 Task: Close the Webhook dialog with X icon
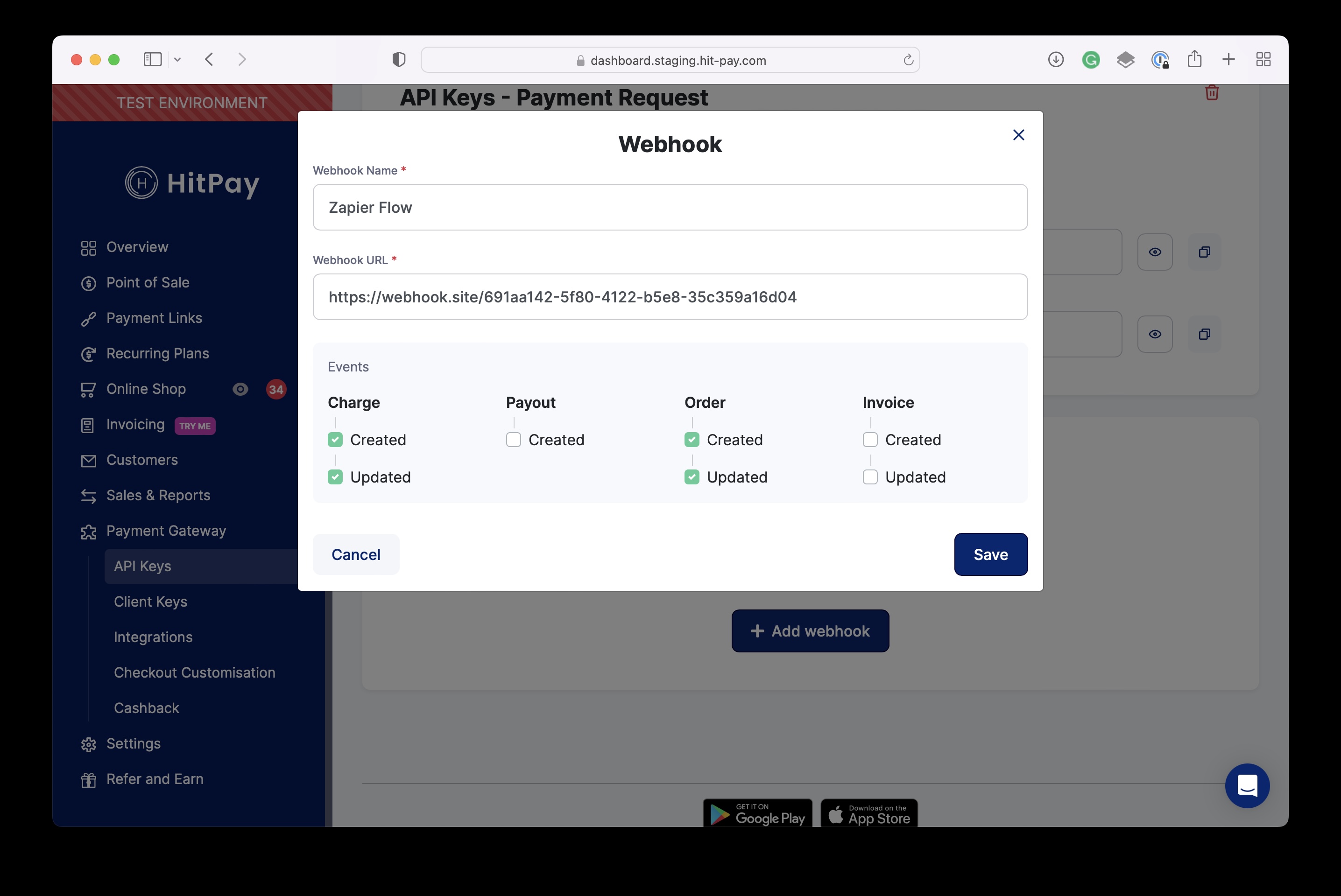pyautogui.click(x=1018, y=135)
